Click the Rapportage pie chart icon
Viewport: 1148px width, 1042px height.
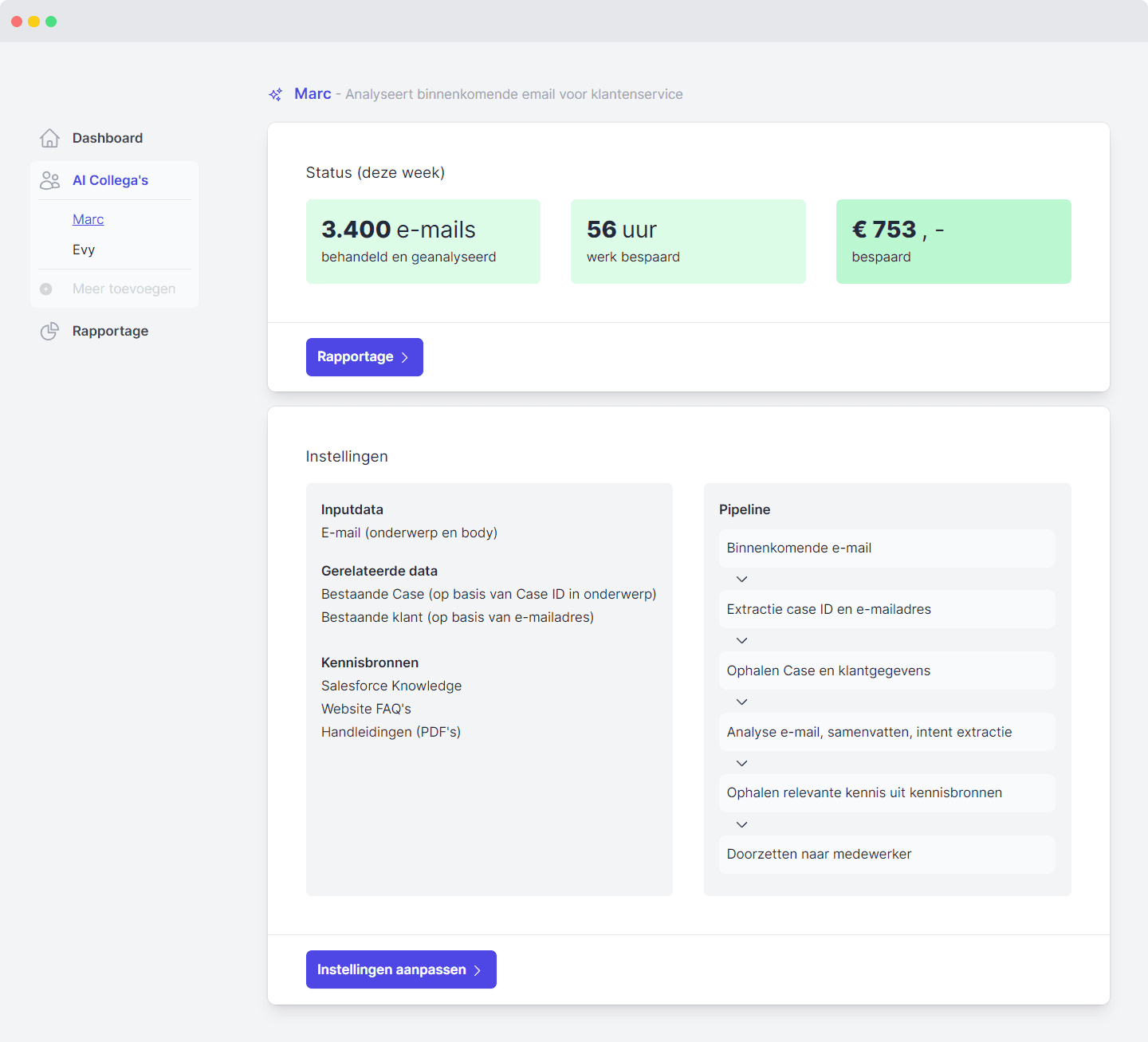click(x=49, y=331)
